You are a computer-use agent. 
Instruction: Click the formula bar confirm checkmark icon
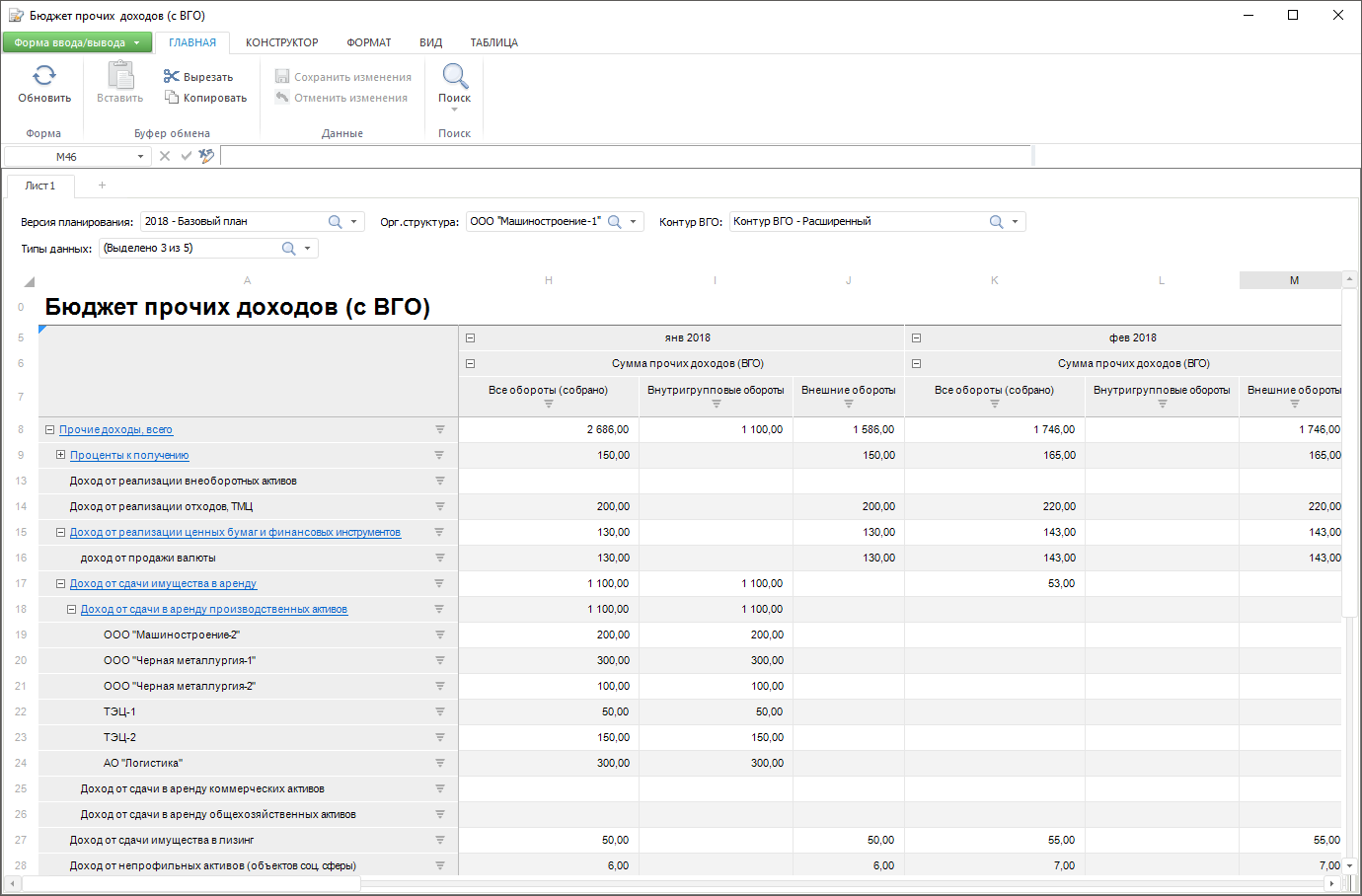tap(186, 156)
